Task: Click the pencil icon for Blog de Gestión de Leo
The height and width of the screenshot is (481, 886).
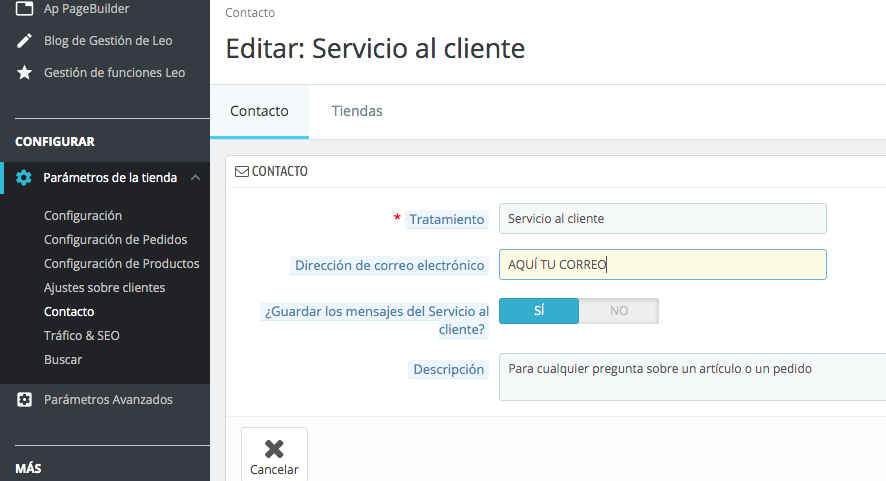Action: [24, 41]
